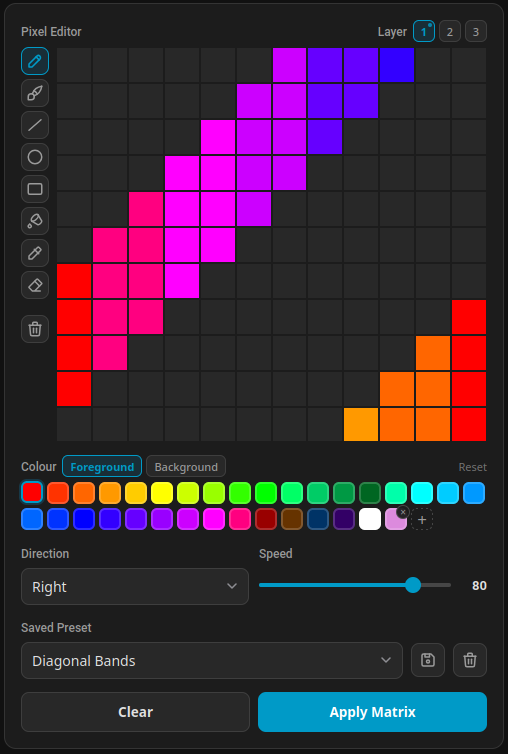508x754 pixels.
Task: Click the Speed slider handle
Action: (x=413, y=585)
